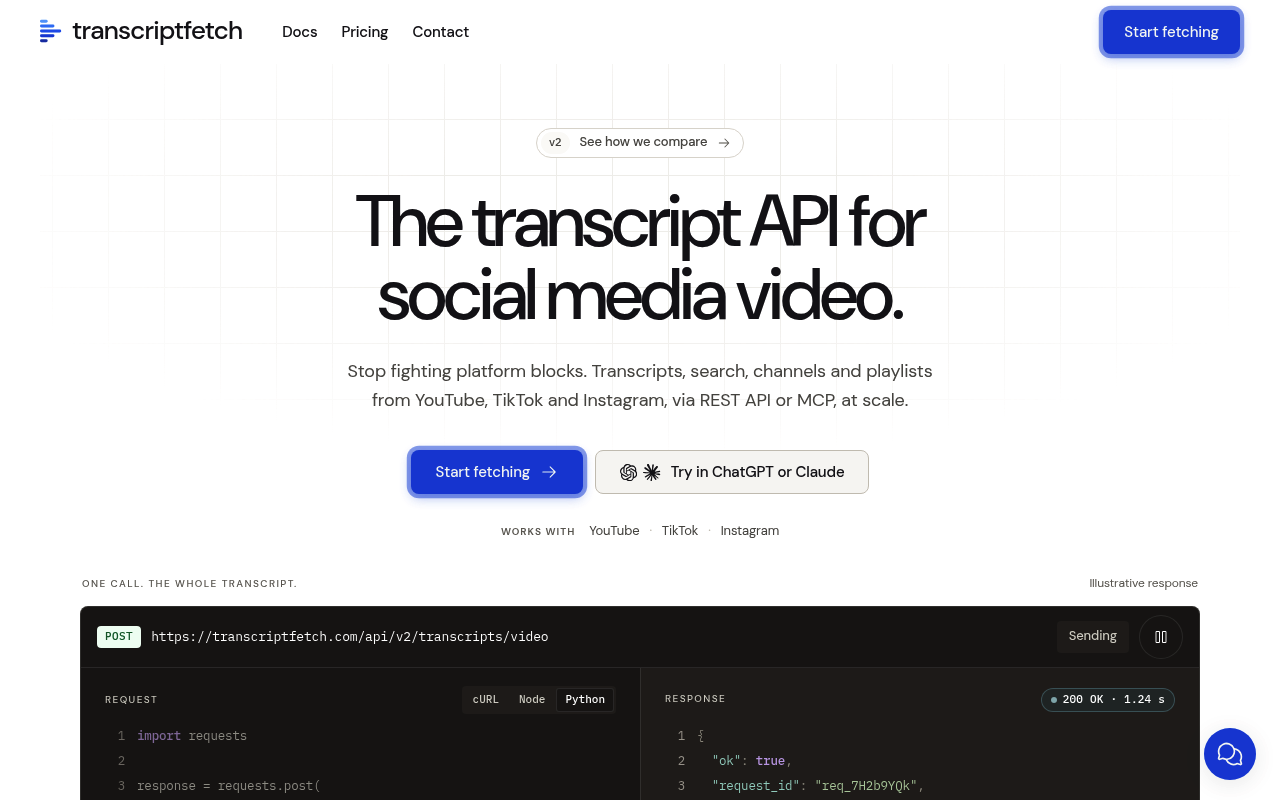
Task: Pause the demo animation button
Action: coord(1161,636)
